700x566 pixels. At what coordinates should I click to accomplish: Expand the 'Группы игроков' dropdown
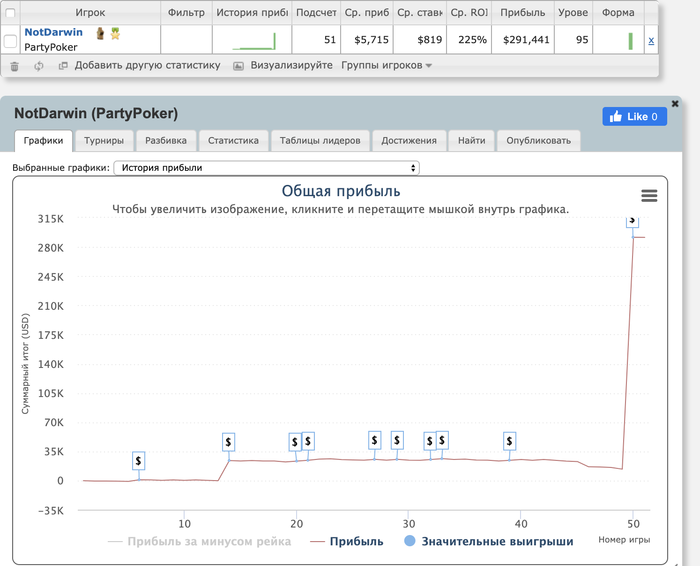tap(387, 65)
